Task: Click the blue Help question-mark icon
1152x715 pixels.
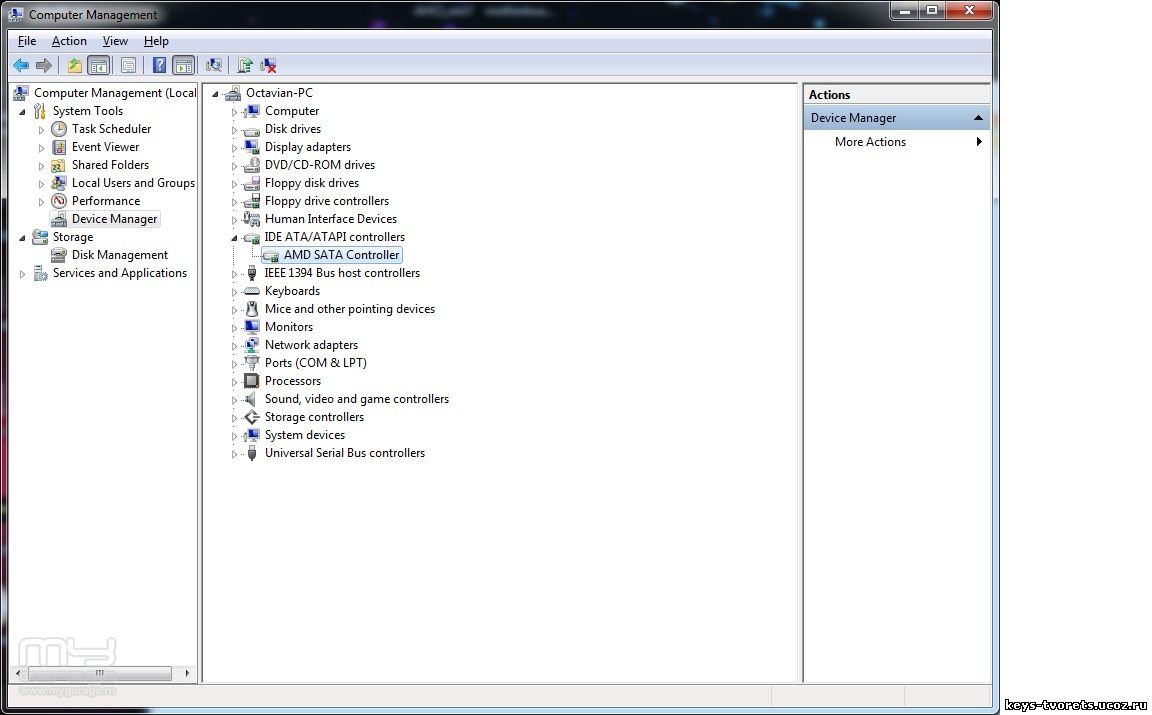Action: pos(159,65)
